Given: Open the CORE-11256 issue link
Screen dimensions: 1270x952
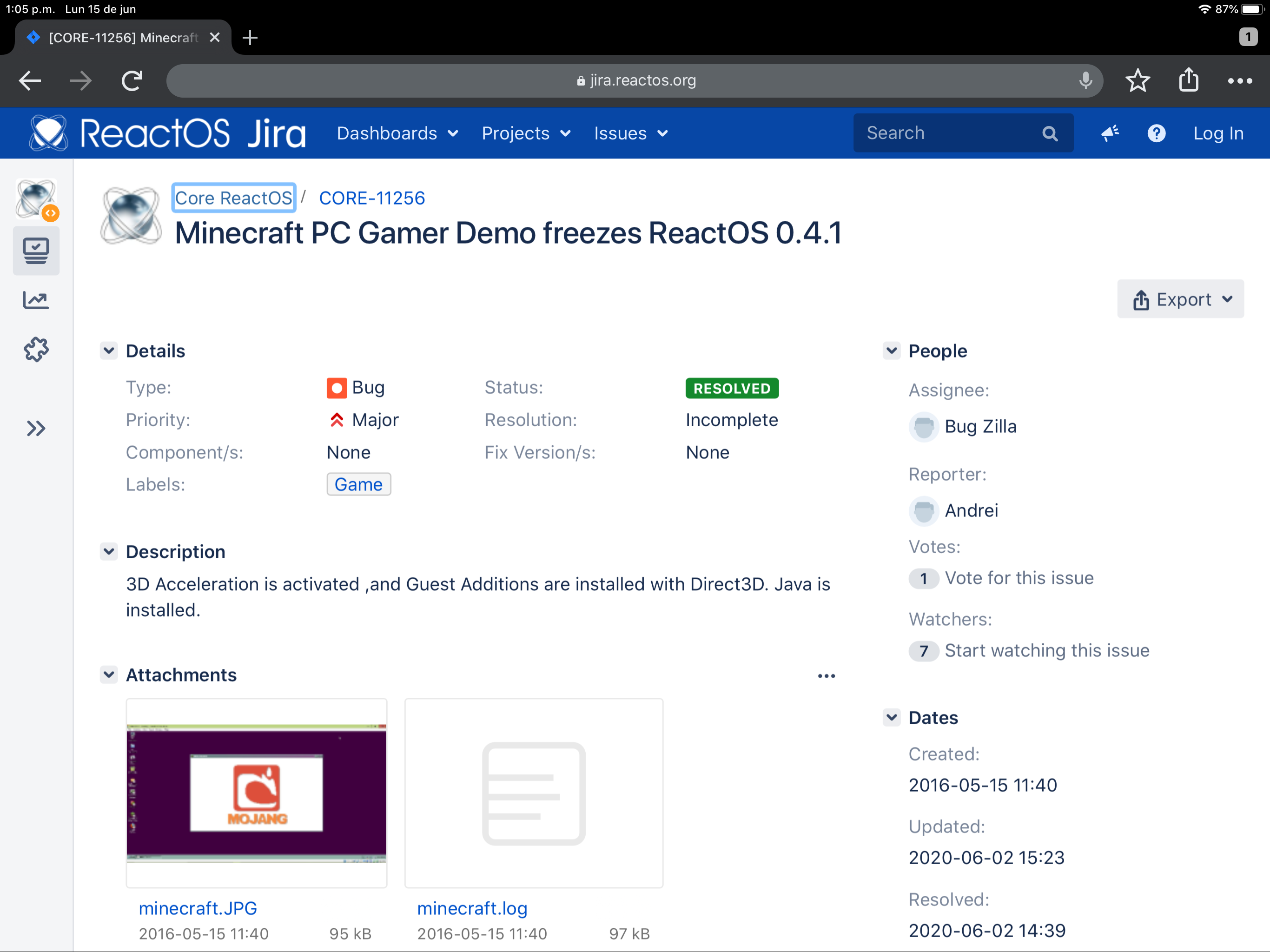Looking at the screenshot, I should point(371,198).
